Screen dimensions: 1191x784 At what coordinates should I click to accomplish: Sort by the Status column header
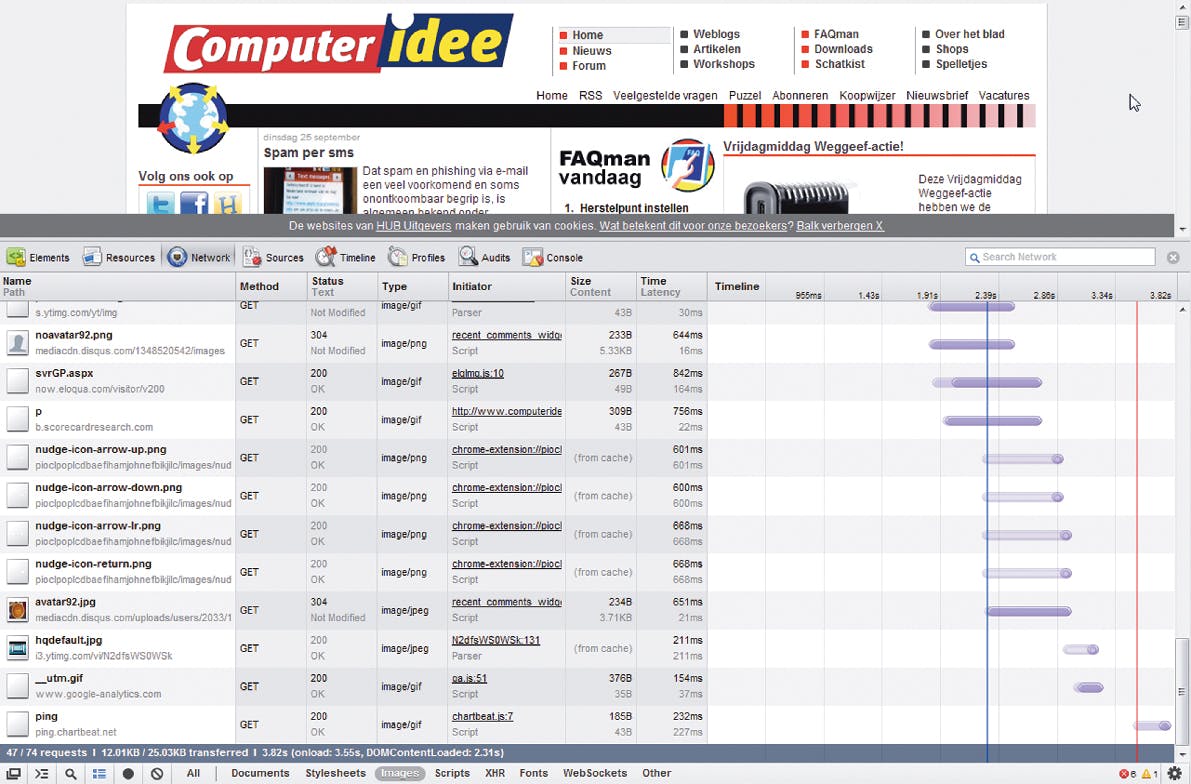342,286
